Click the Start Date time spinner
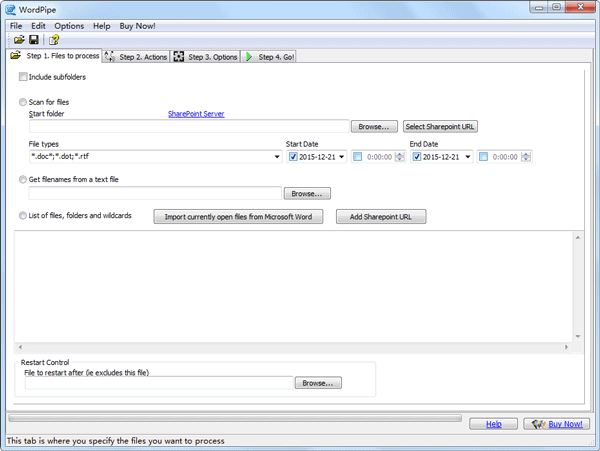600x451 pixels. click(x=400, y=157)
